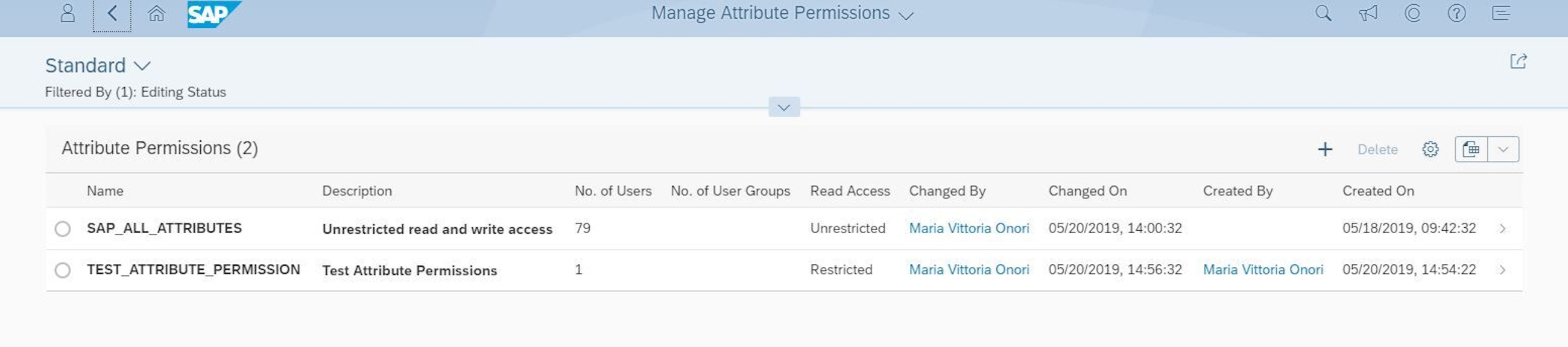This screenshot has width=1568, height=347.
Task: Go back with the back arrow
Action: (112, 13)
